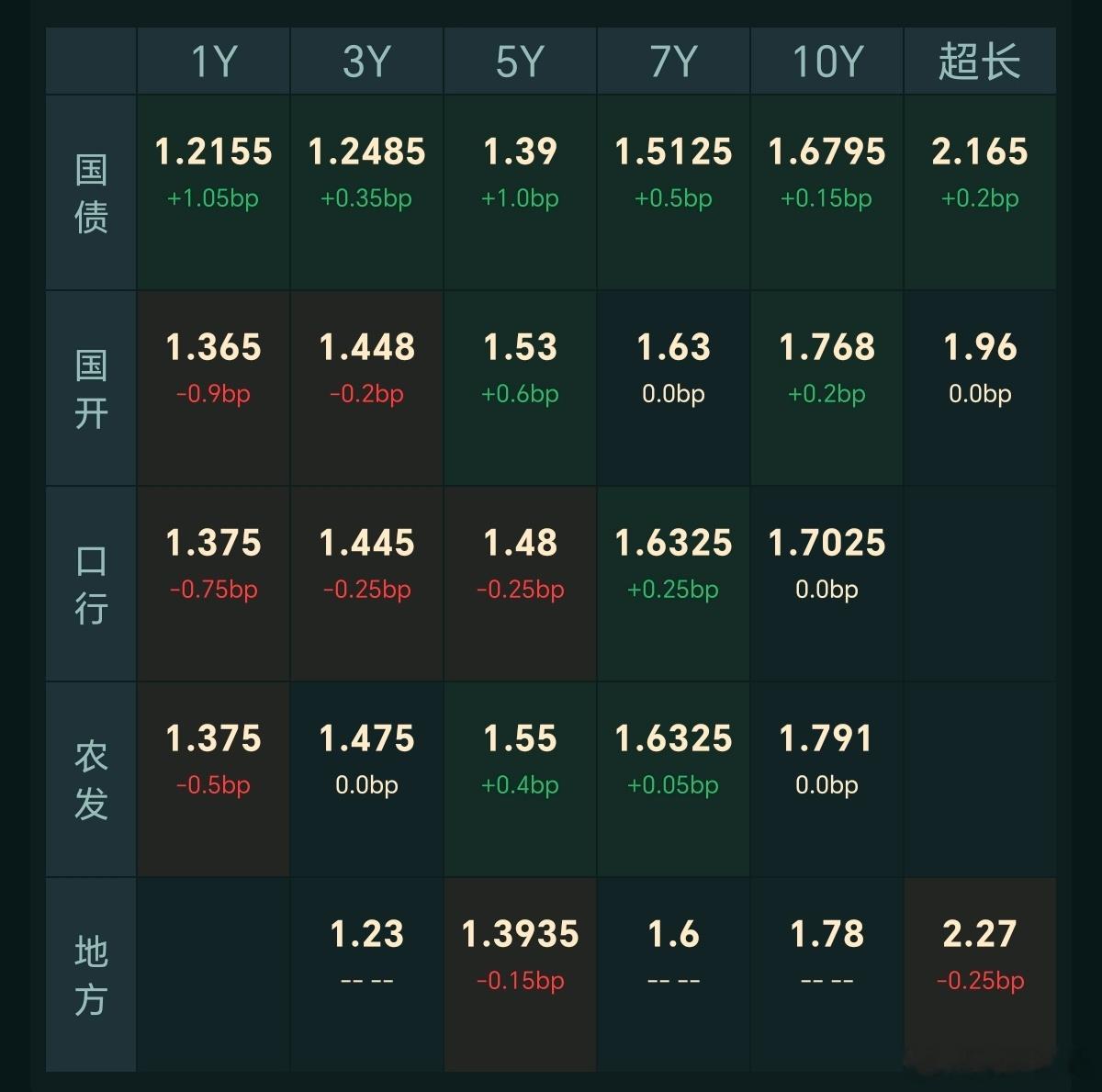Click the 口行 5Y cell showing 1.48
The image size is (1102, 1092).
tap(520, 584)
